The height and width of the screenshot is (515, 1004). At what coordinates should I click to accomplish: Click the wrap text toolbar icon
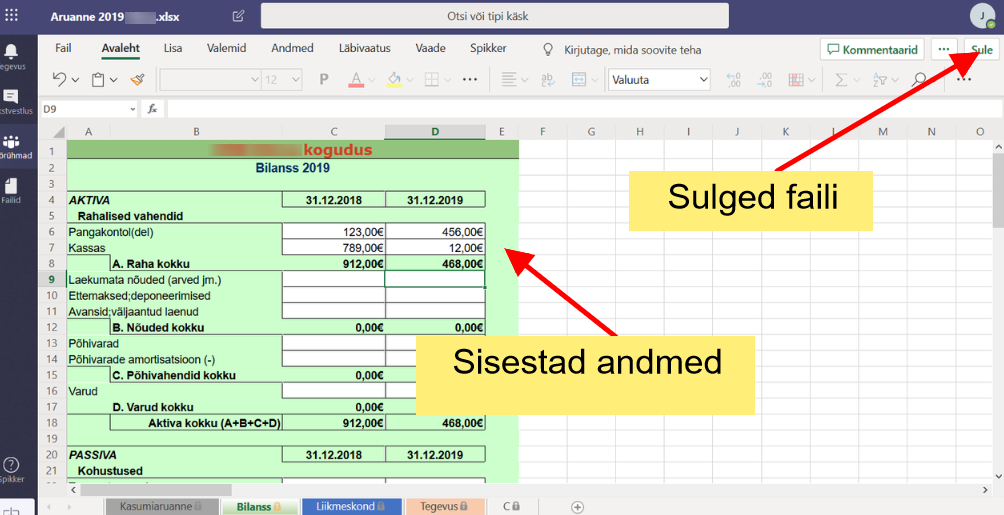click(x=549, y=80)
